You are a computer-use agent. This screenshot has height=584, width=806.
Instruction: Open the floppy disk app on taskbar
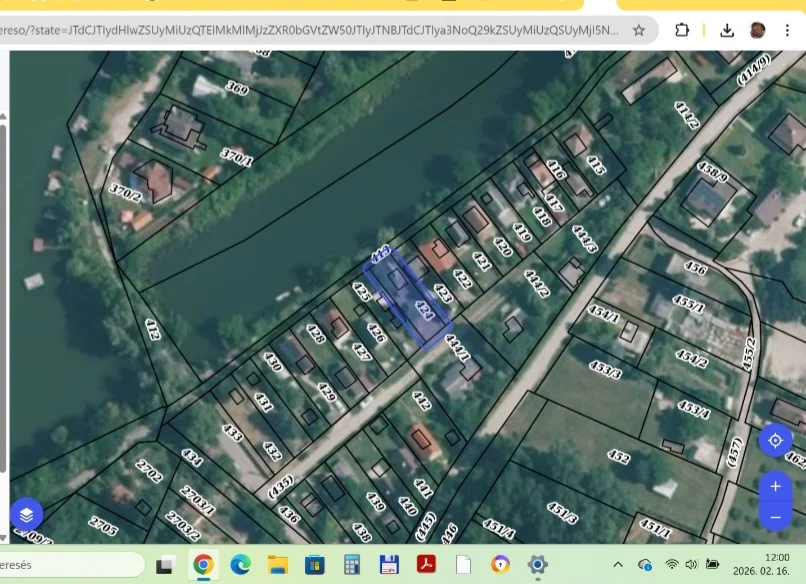[389, 565]
